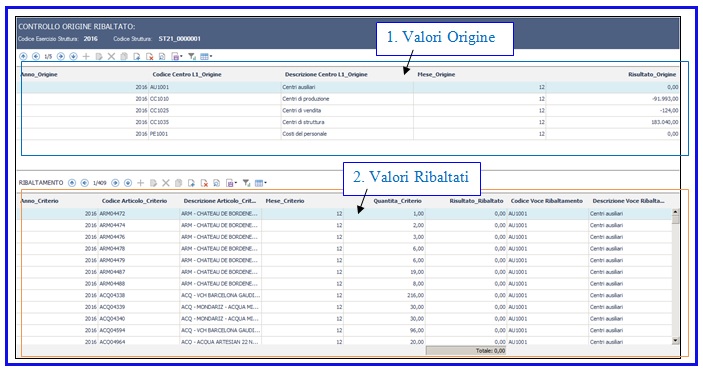This screenshot has width=703, height=370.
Task: Add new row with plus in Origine toolbar
Action: [86, 57]
